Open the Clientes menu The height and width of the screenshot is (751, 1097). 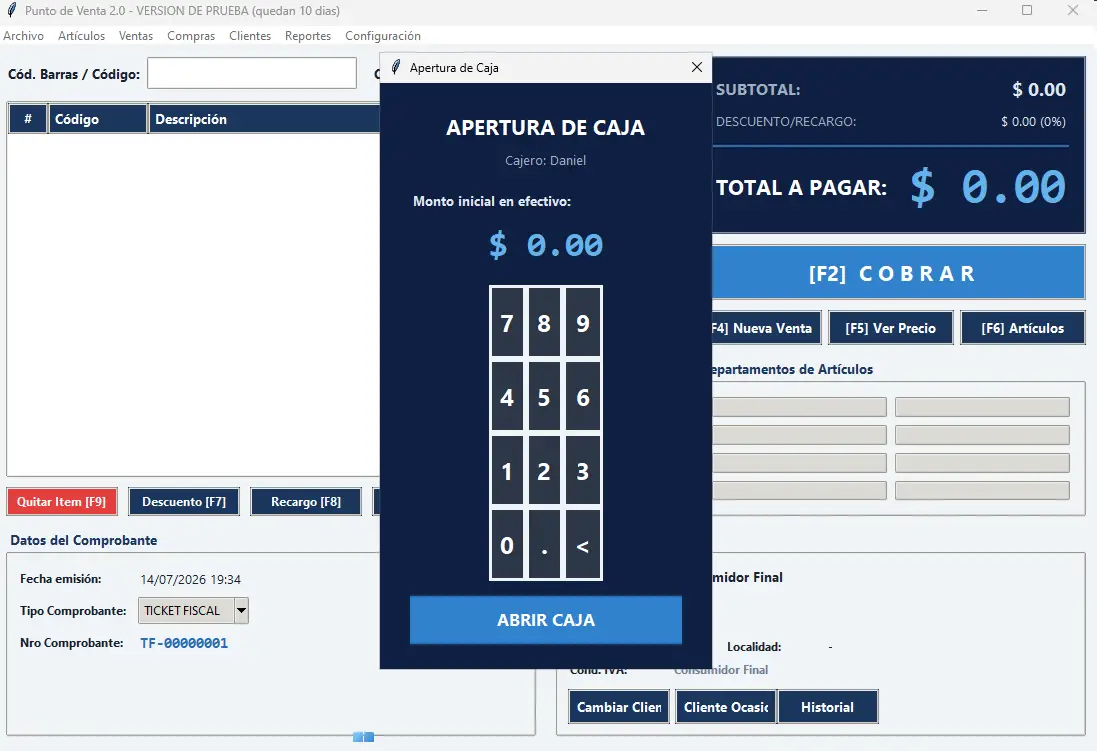[x=250, y=36]
